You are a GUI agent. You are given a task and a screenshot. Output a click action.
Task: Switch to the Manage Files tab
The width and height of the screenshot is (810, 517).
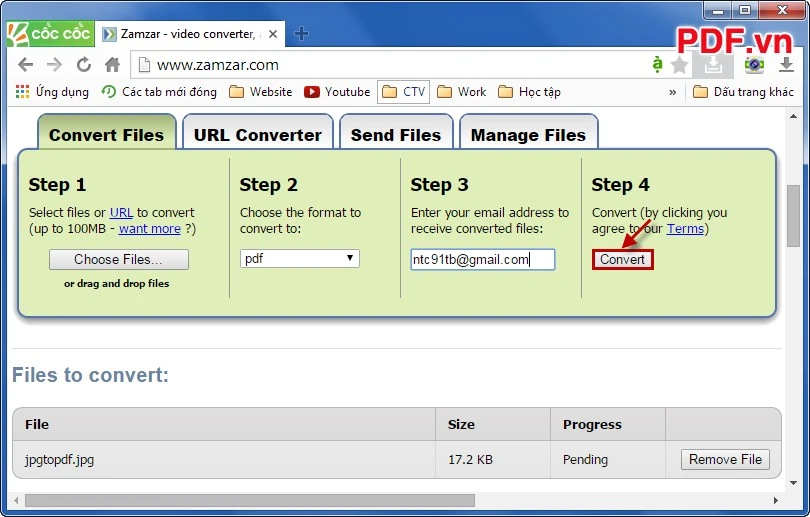[x=528, y=134]
